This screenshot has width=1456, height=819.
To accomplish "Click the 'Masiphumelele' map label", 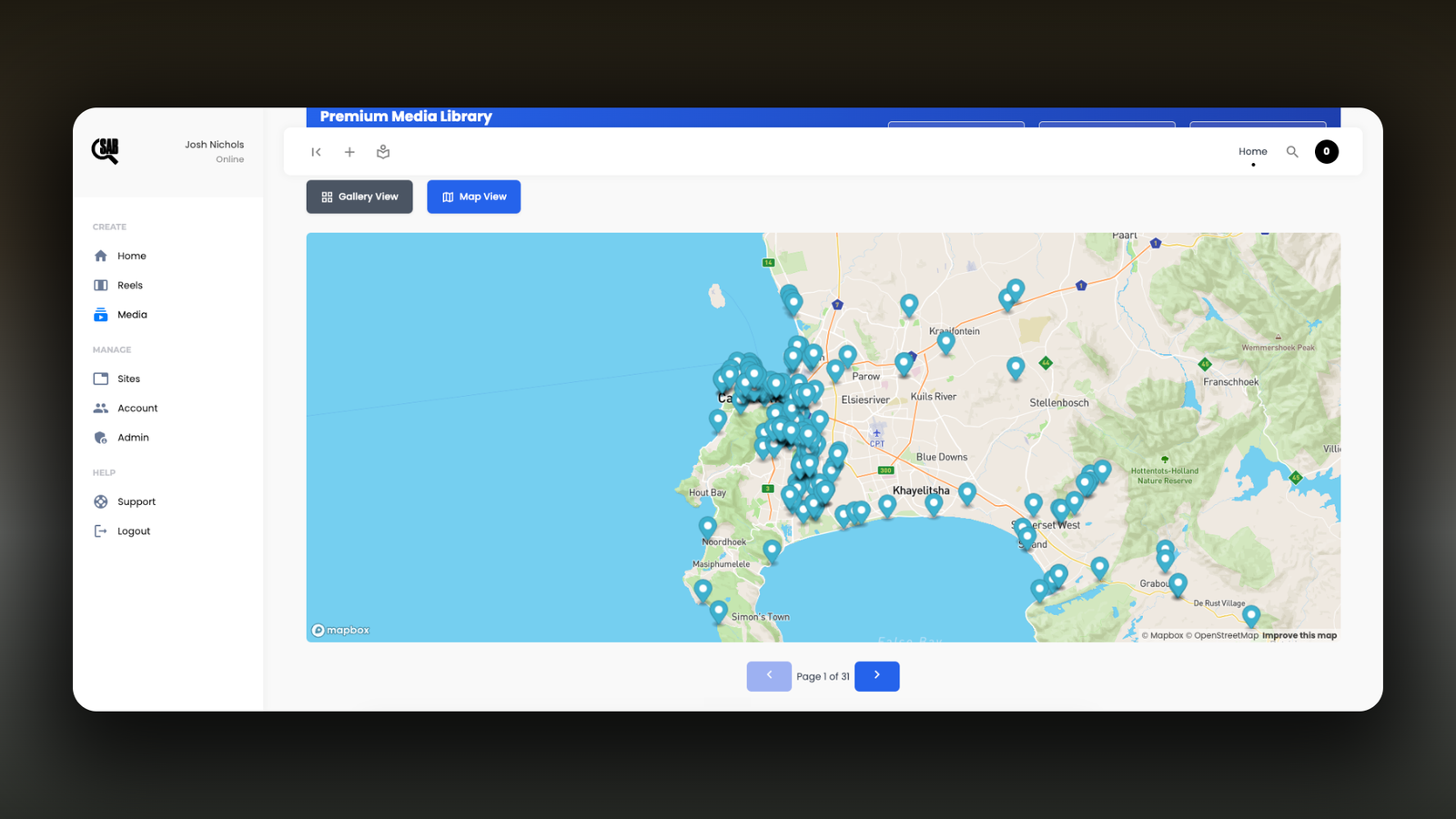I will tap(722, 564).
